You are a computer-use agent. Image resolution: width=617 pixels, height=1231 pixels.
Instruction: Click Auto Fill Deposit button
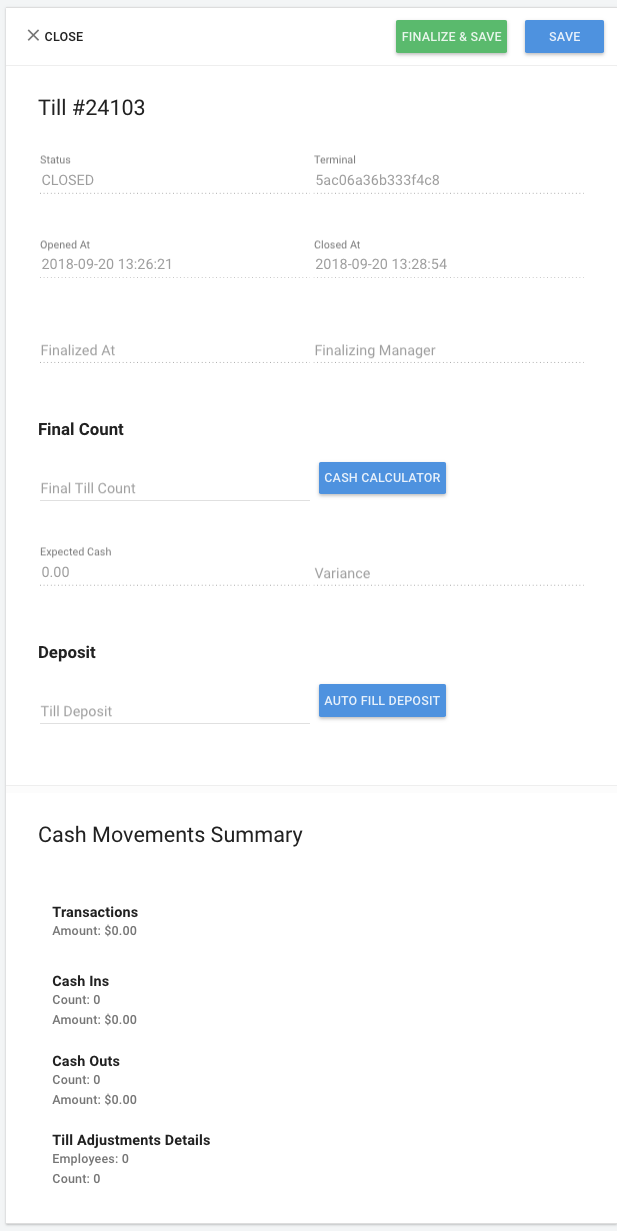tap(382, 701)
